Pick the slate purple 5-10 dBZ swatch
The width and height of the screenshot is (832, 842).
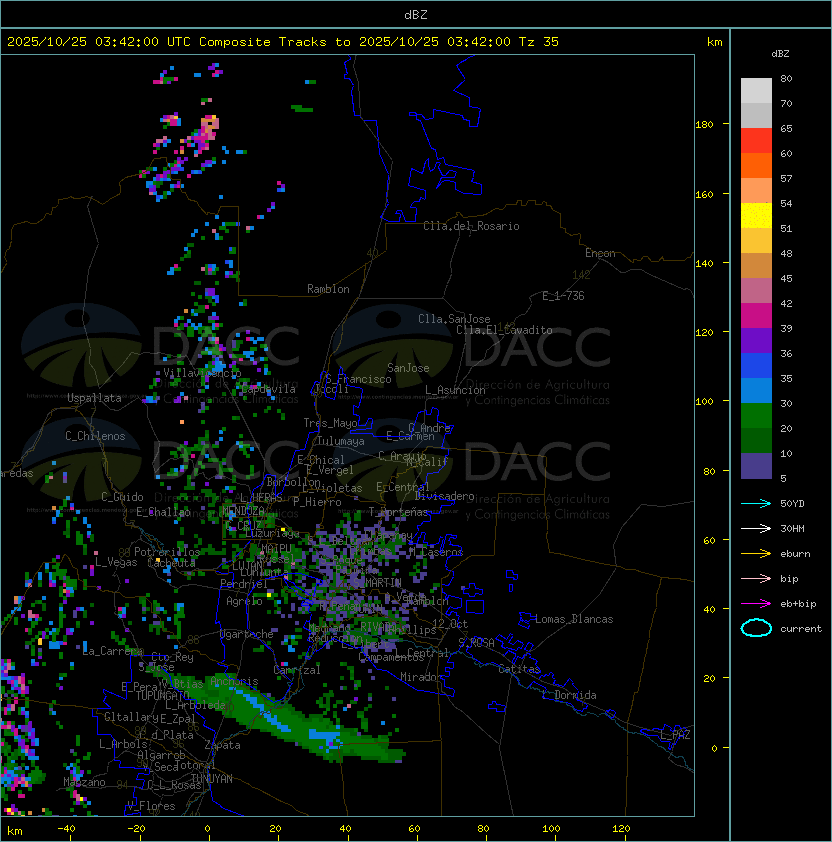756,466
